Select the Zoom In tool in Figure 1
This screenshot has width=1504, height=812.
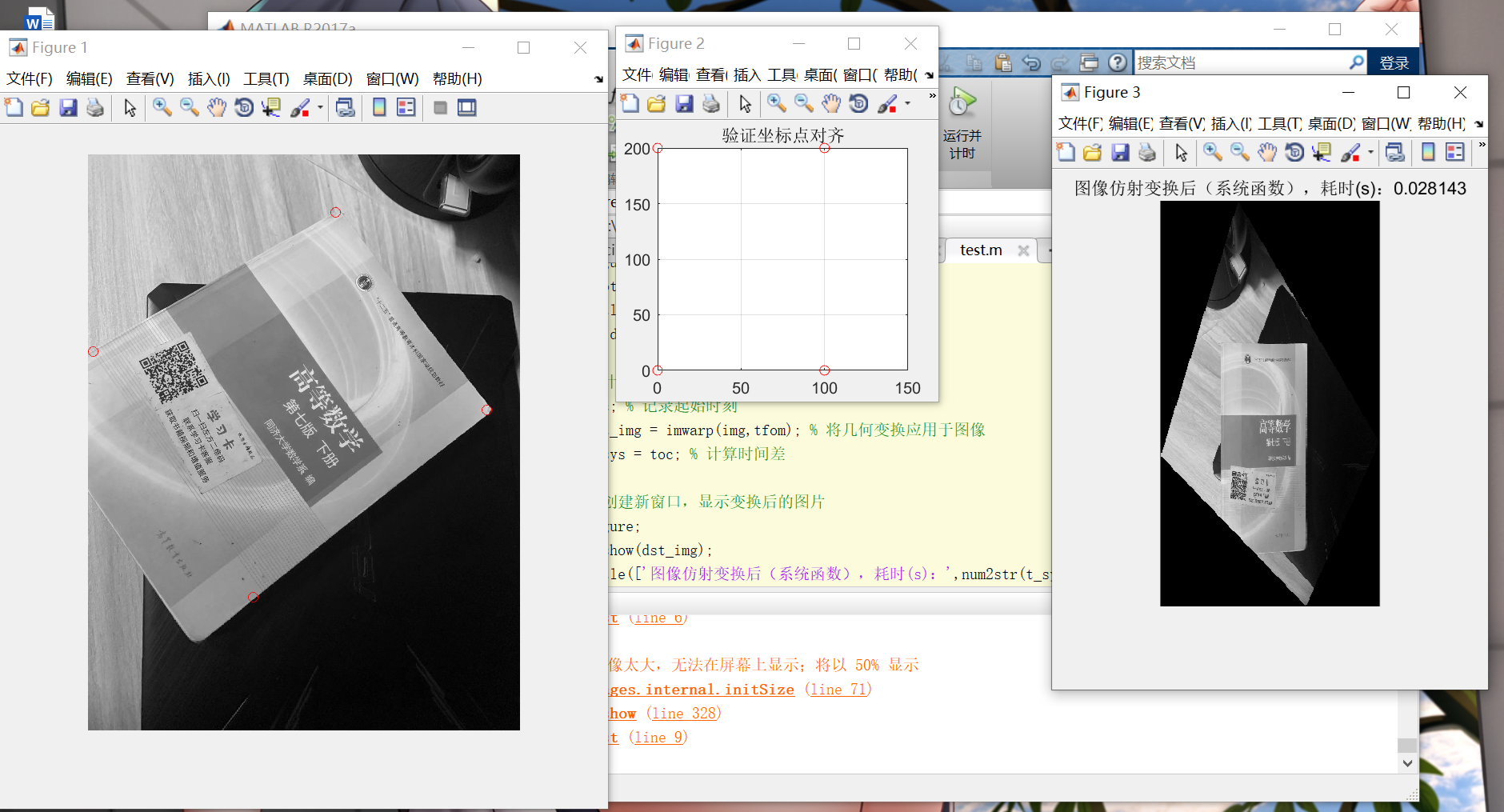tap(162, 107)
